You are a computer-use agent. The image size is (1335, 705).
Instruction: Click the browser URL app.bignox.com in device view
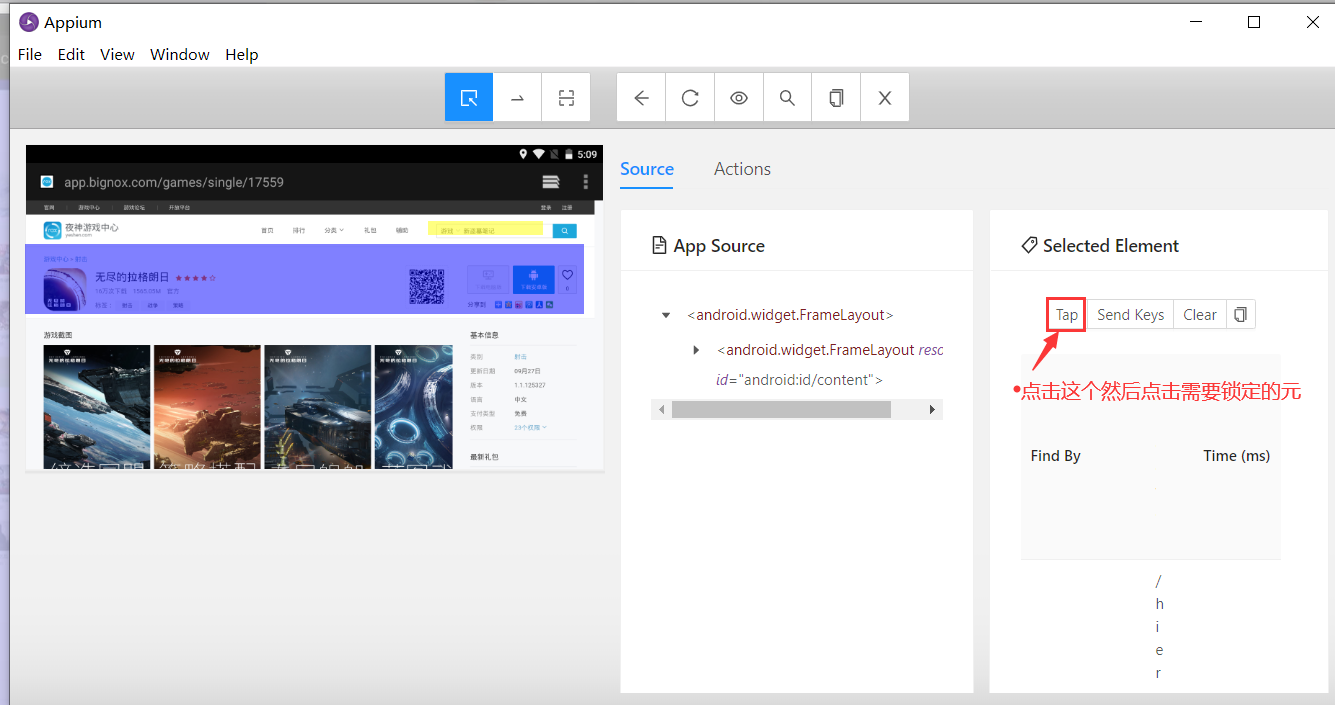pyautogui.click(x=174, y=182)
